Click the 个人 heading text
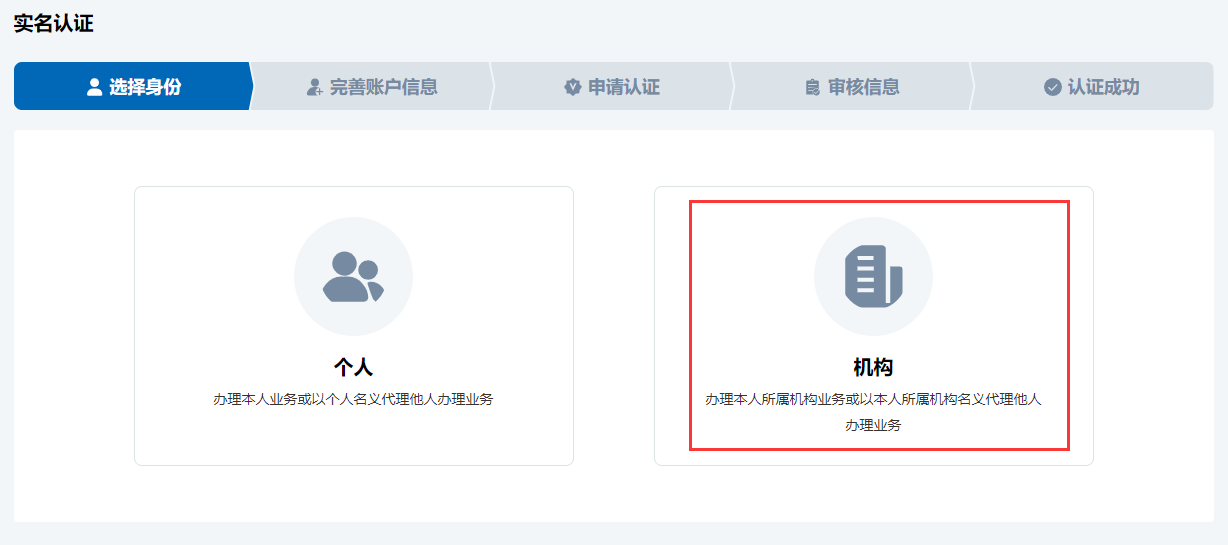 (x=353, y=367)
